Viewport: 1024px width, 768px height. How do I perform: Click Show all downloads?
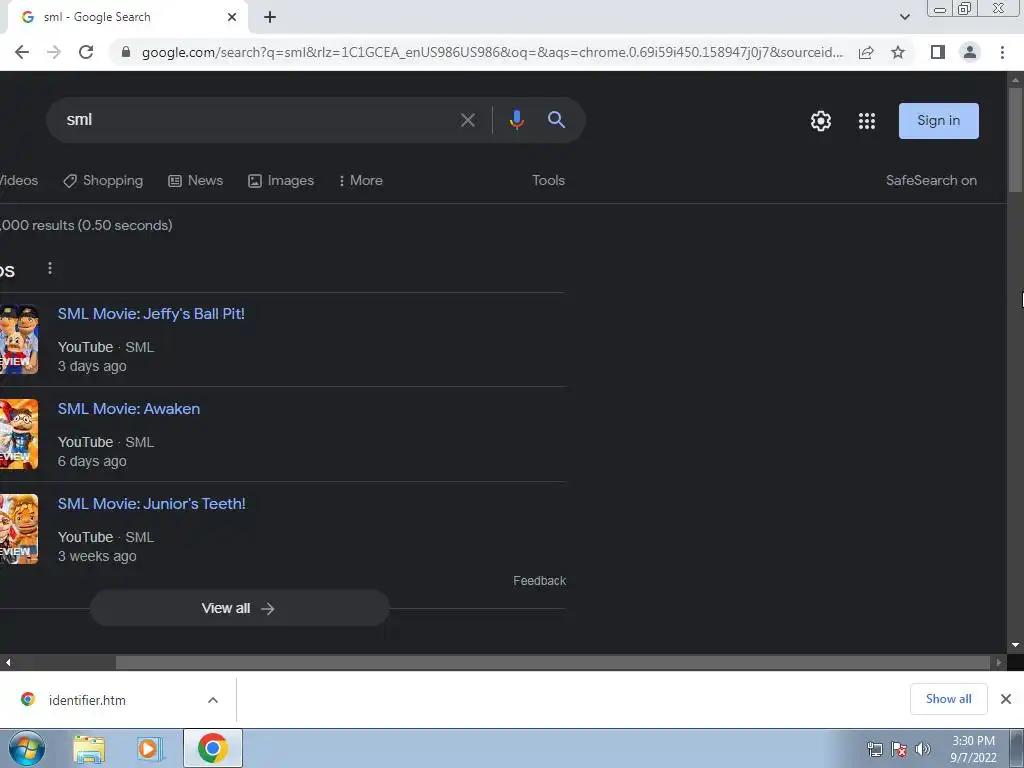pyautogui.click(x=948, y=699)
